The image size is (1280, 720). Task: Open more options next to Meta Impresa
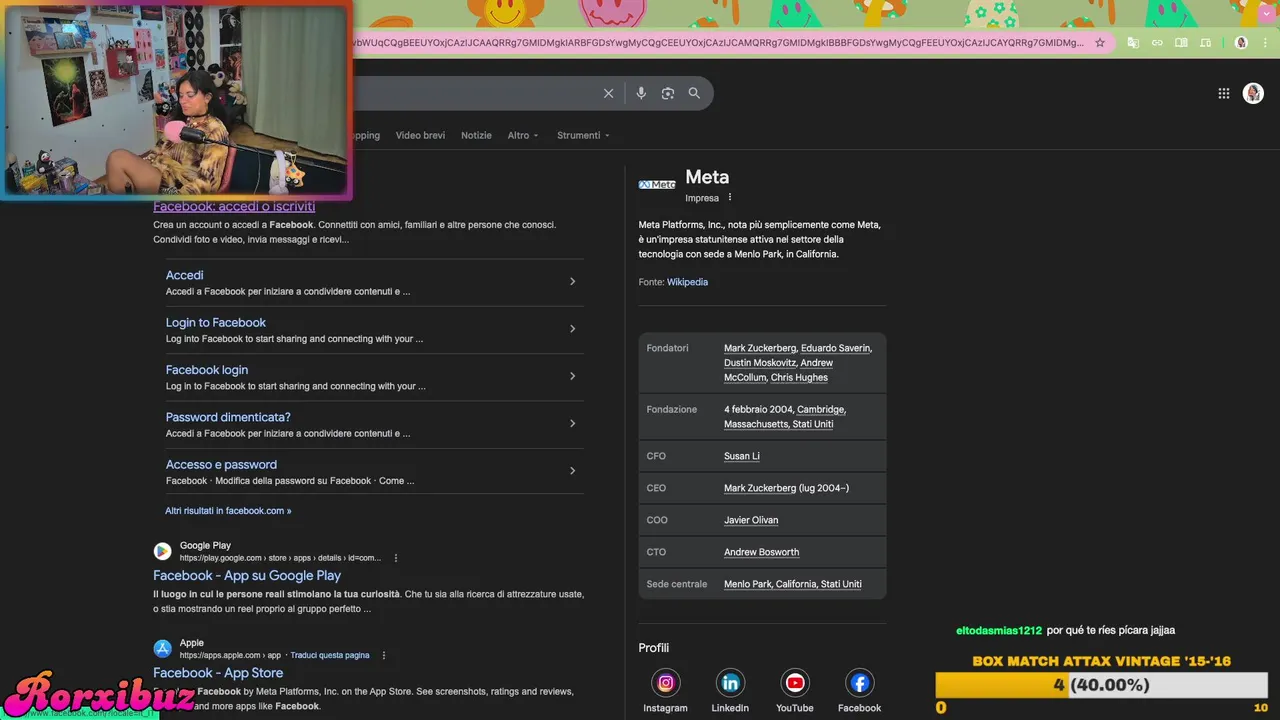click(x=730, y=198)
